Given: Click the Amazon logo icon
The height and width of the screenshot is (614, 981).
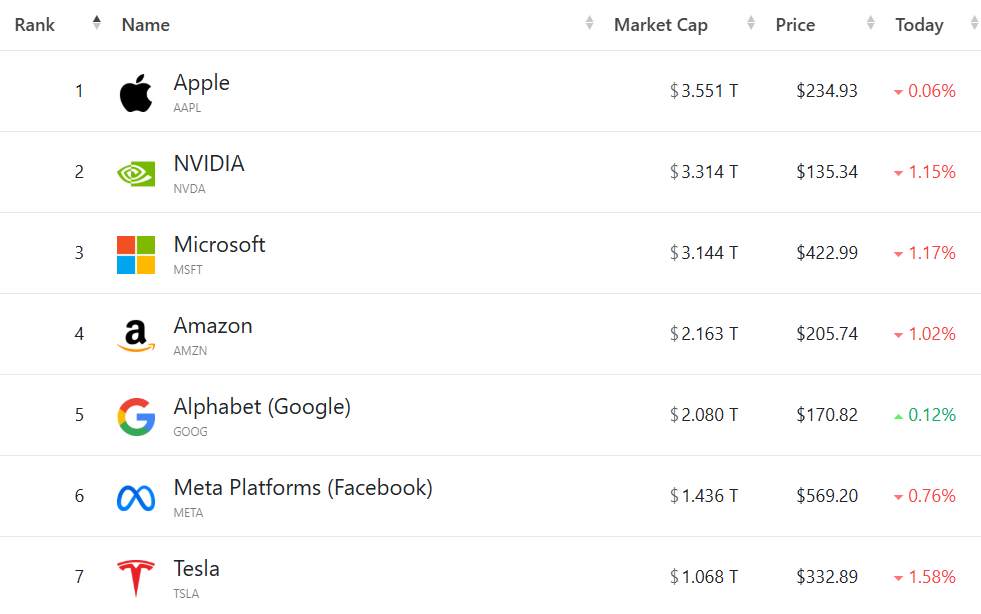Looking at the screenshot, I should pos(136,336).
